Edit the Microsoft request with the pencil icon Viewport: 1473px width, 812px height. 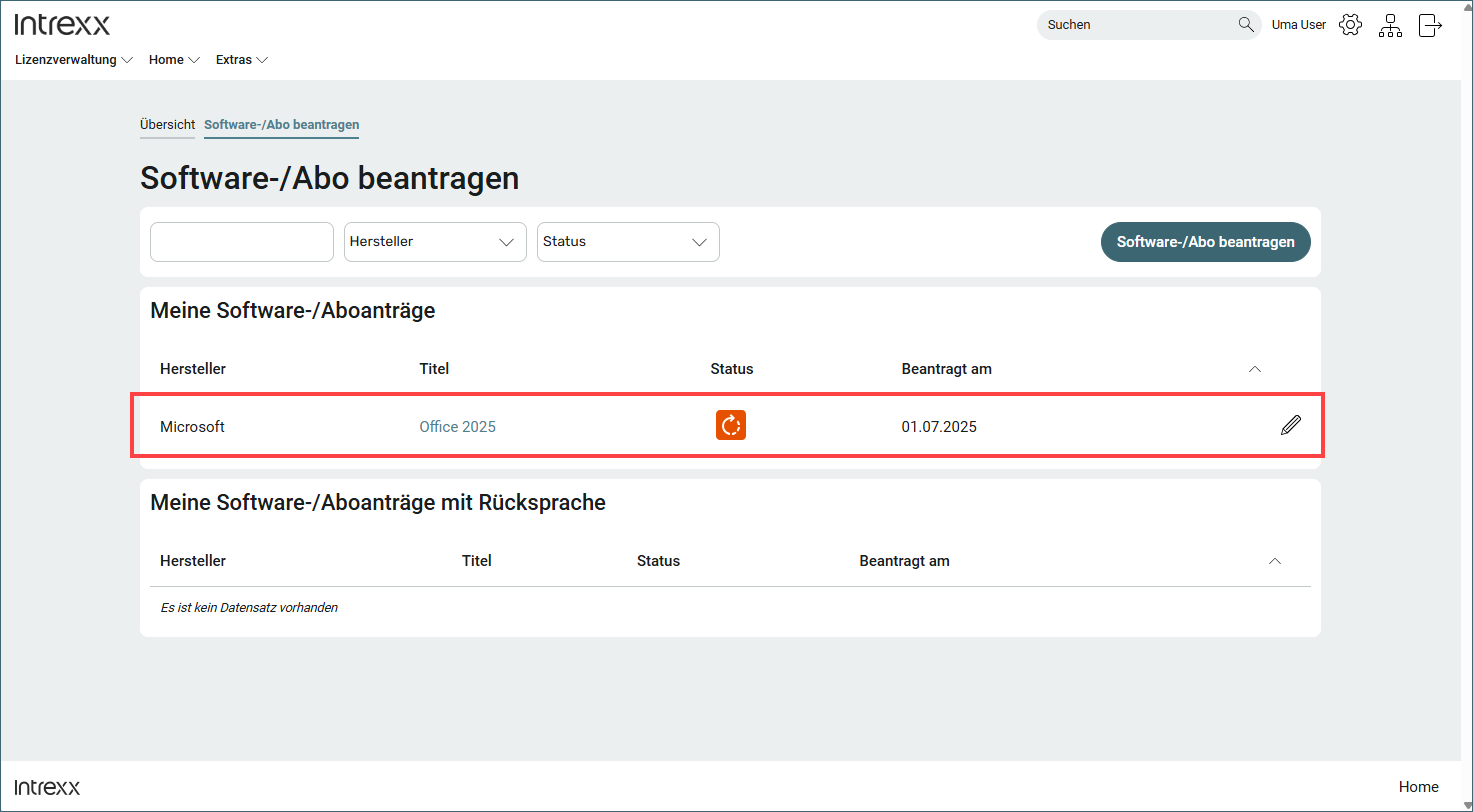pyautogui.click(x=1291, y=425)
